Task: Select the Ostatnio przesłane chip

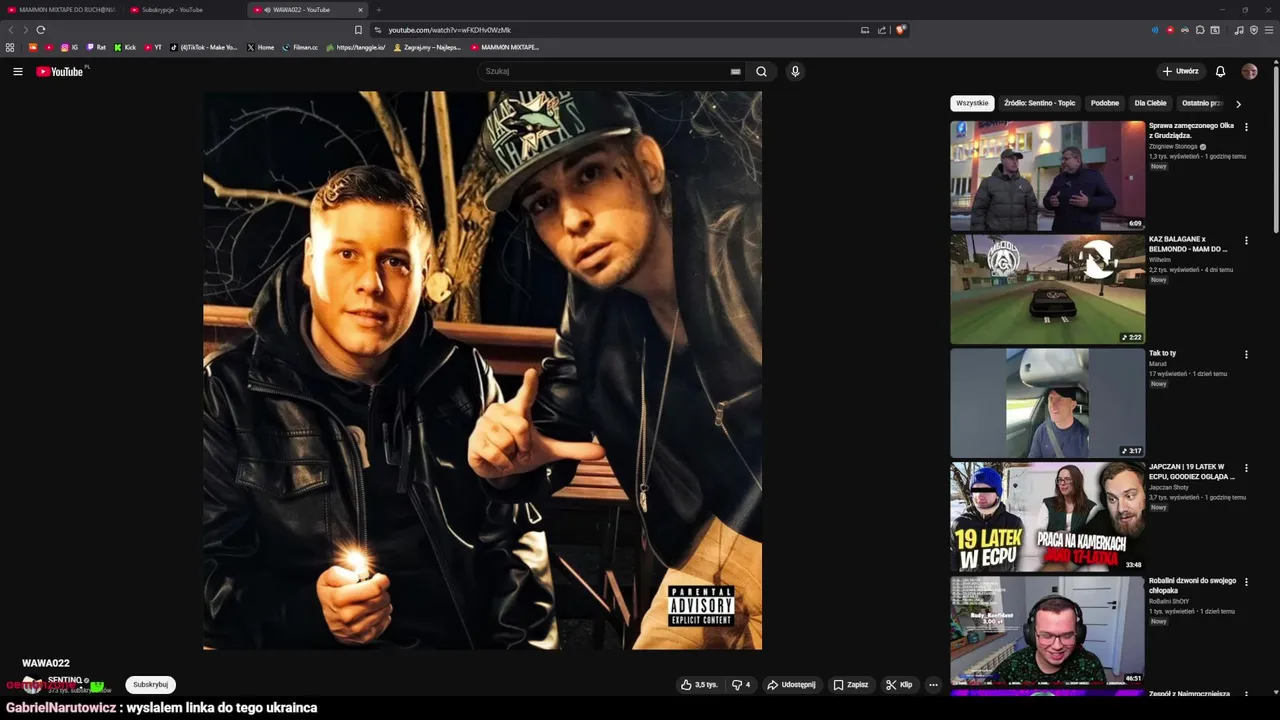Action: [1201, 103]
